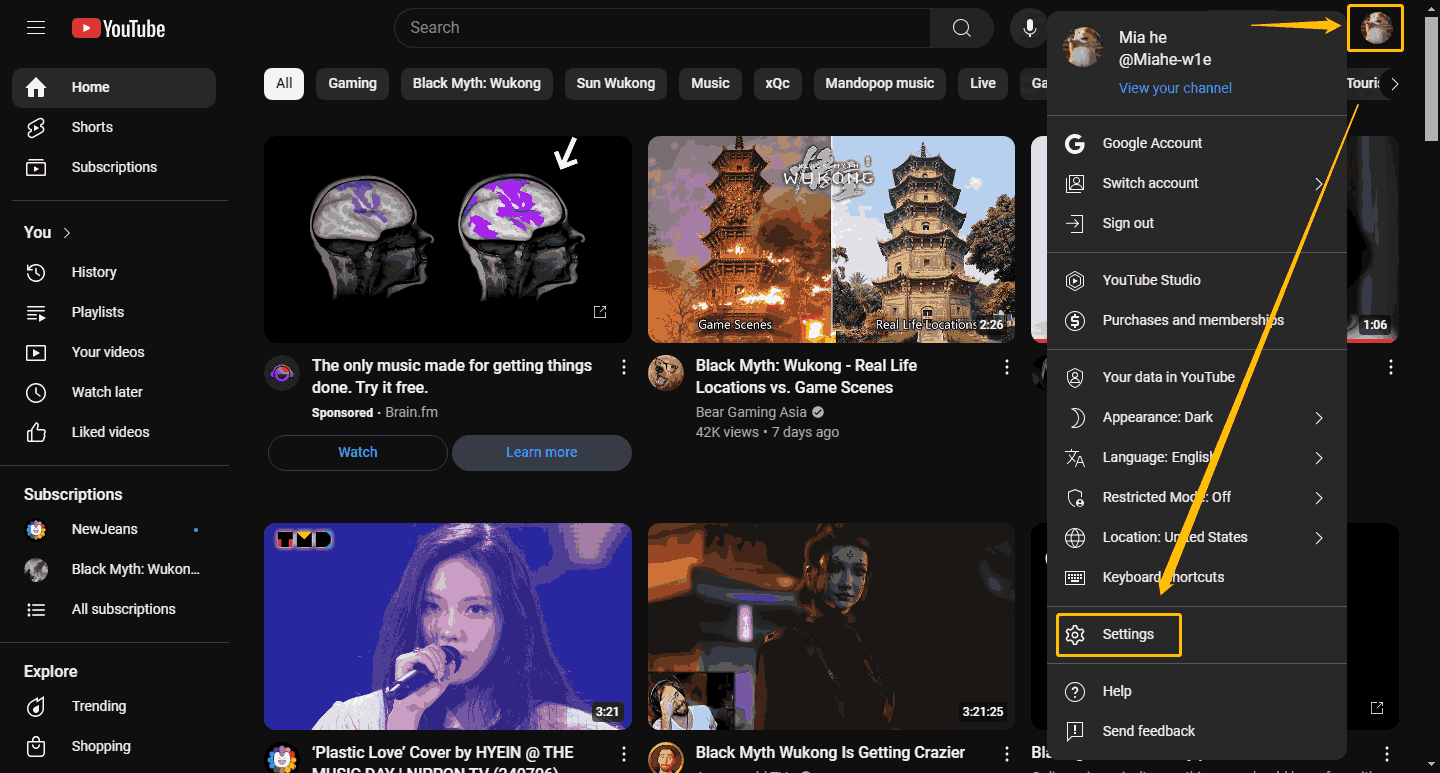This screenshot has height=773, width=1440.
Task: Open Shorts in the sidebar
Action: 114,128
